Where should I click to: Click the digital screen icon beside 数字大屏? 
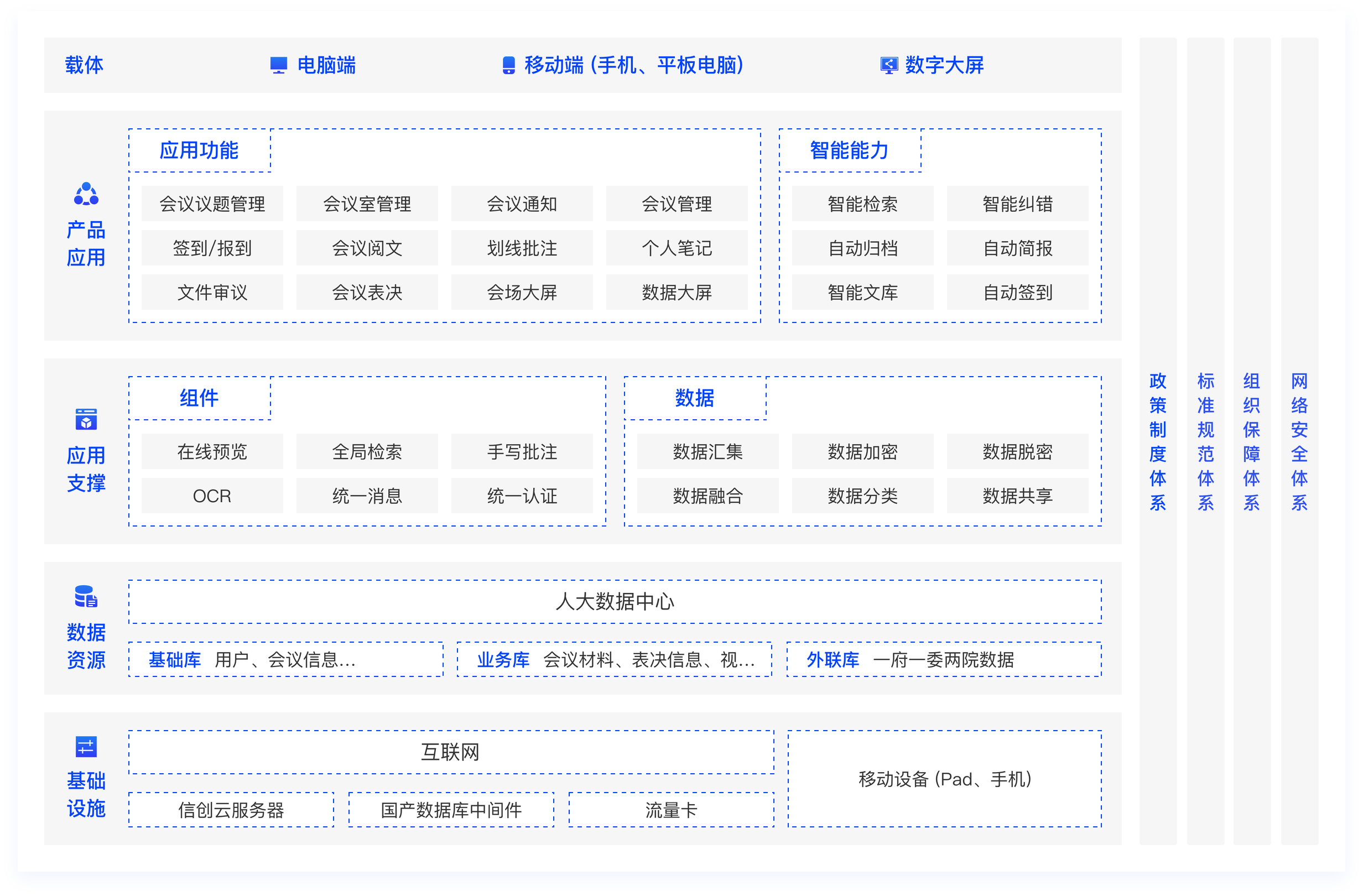pyautogui.click(x=889, y=65)
